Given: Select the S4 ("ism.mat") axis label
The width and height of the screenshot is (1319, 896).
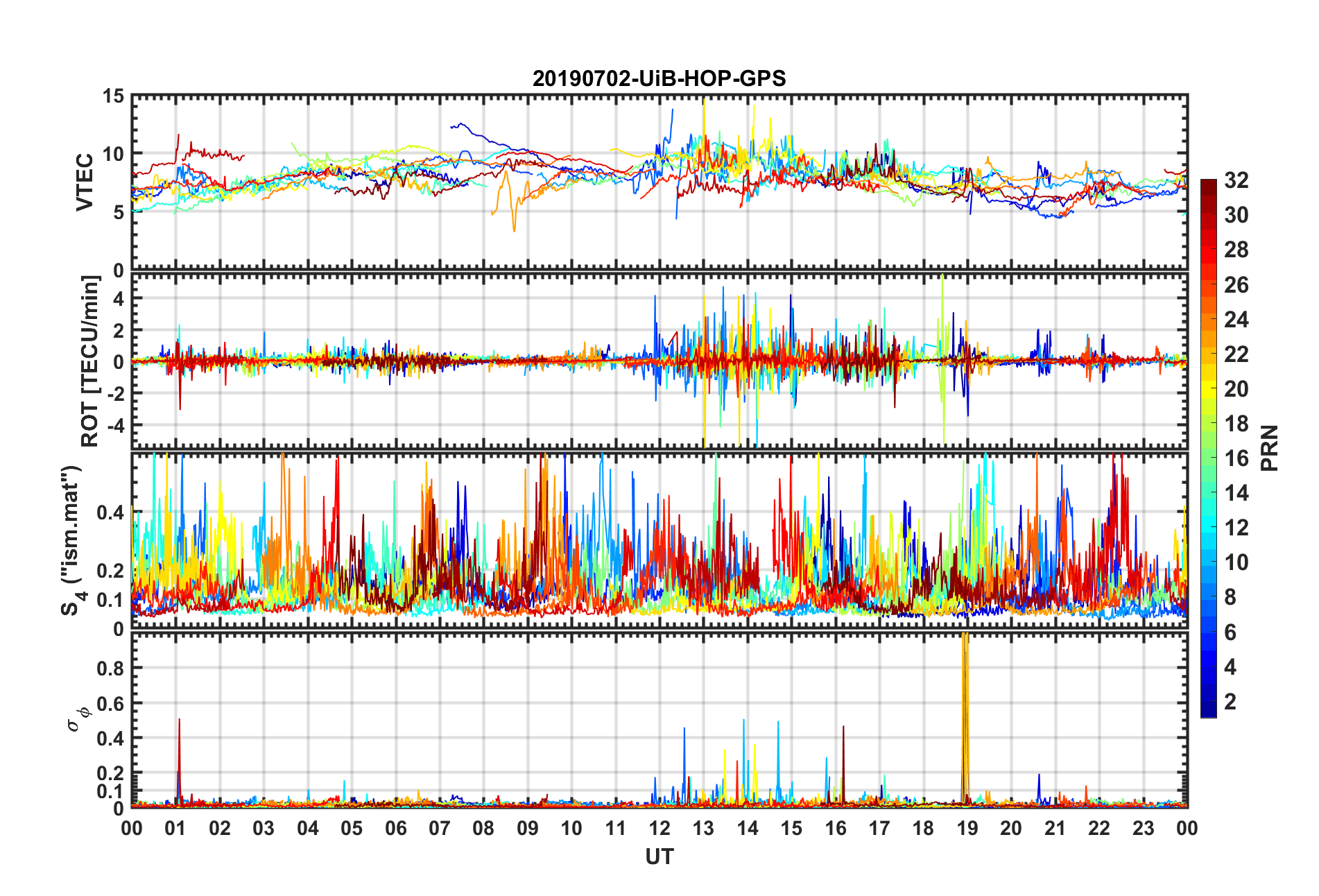Looking at the screenshot, I should point(71,540).
